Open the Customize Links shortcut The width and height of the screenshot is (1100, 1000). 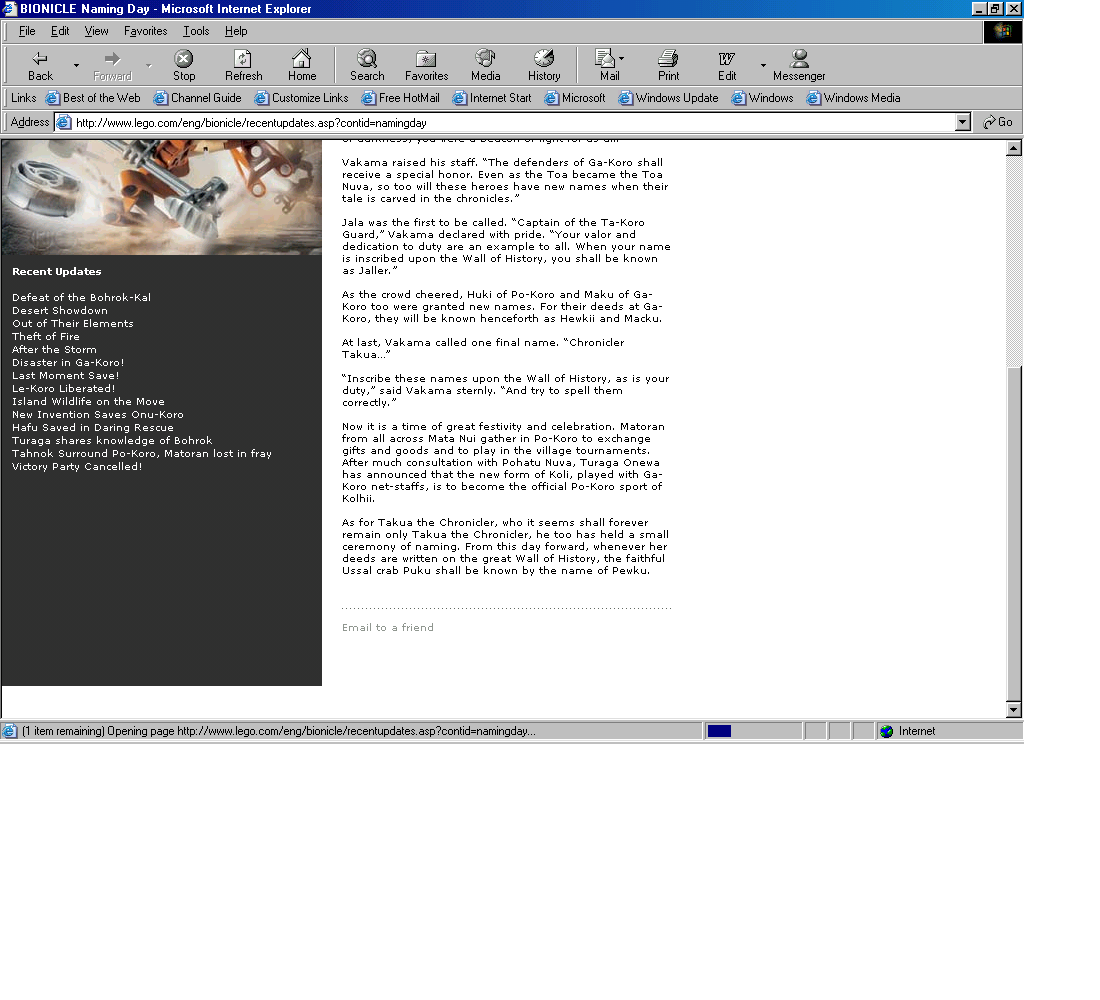[x=302, y=98]
